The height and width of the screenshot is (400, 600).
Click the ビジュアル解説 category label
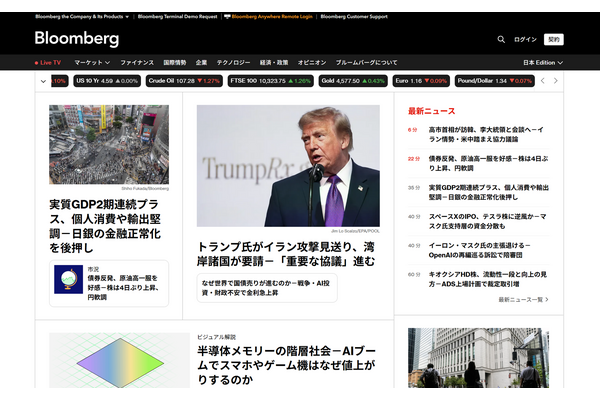(x=217, y=337)
